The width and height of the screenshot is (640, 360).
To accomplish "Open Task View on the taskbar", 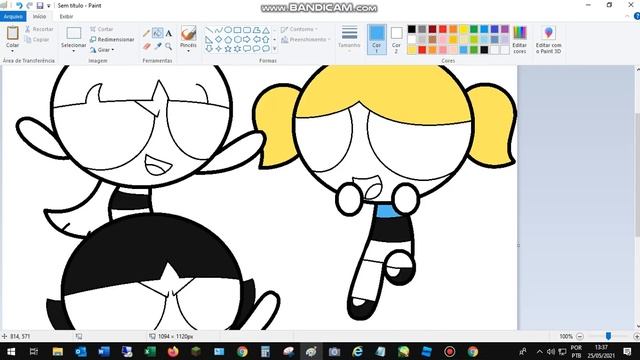I will (x=34, y=351).
